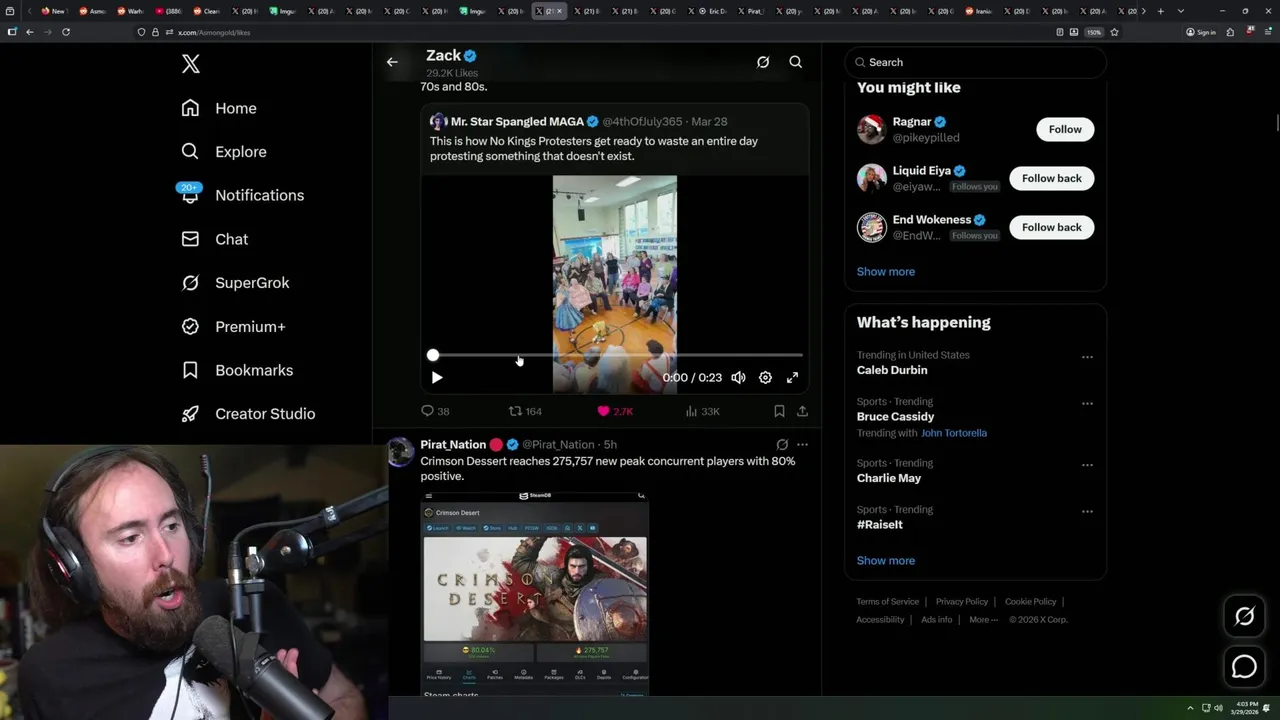This screenshot has width=1280, height=720.
Task: Click share icon on the post
Action: coord(802,411)
